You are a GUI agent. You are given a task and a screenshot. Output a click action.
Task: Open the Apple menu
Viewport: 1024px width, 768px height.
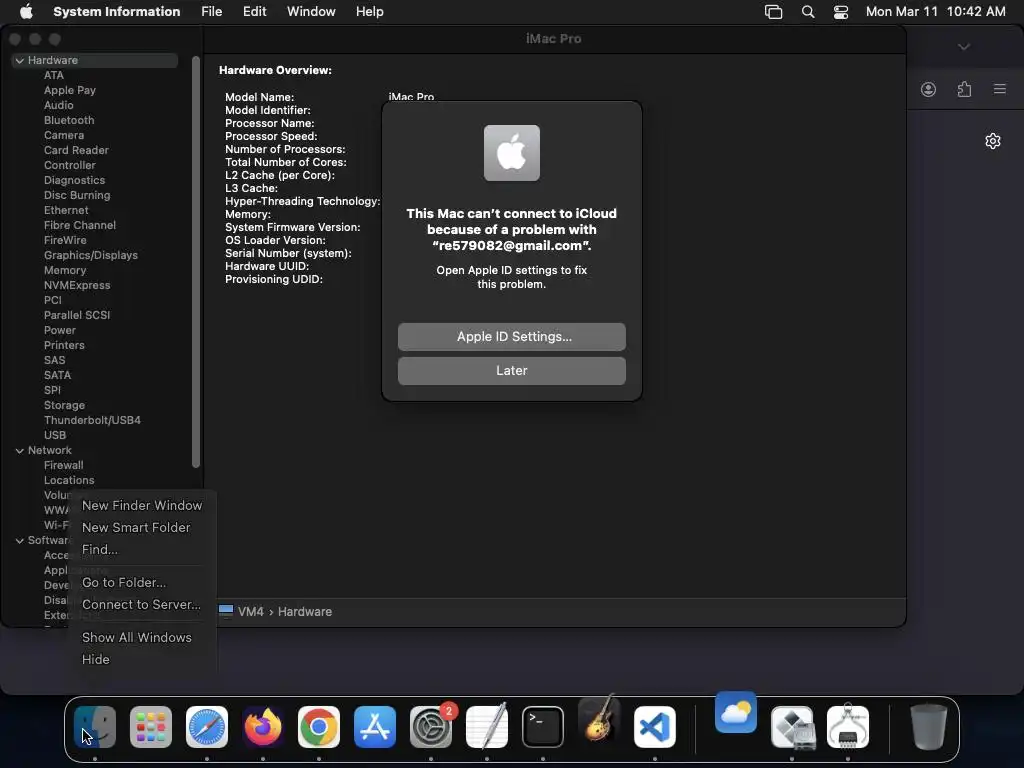[26, 12]
